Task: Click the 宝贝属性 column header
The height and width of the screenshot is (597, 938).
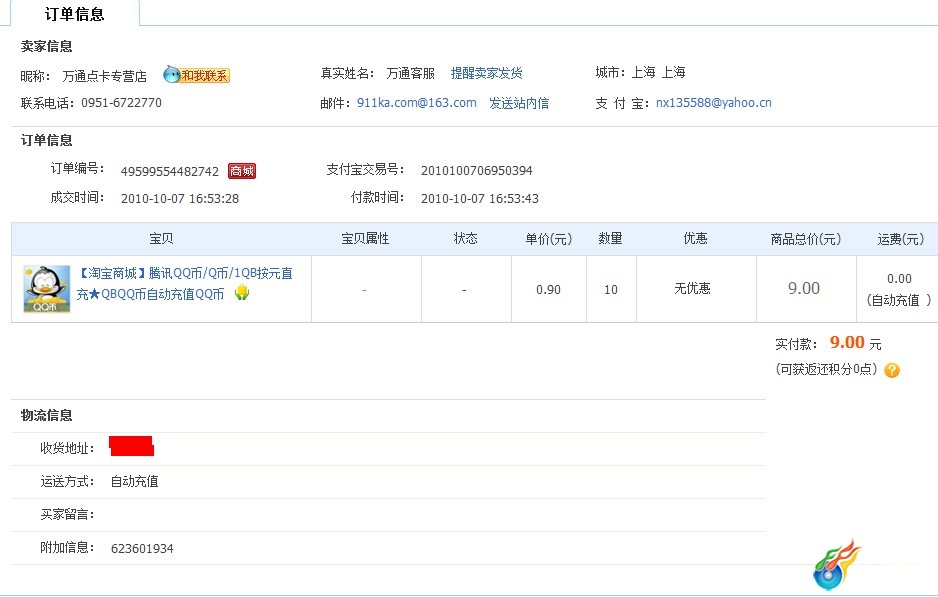Action: coord(366,239)
